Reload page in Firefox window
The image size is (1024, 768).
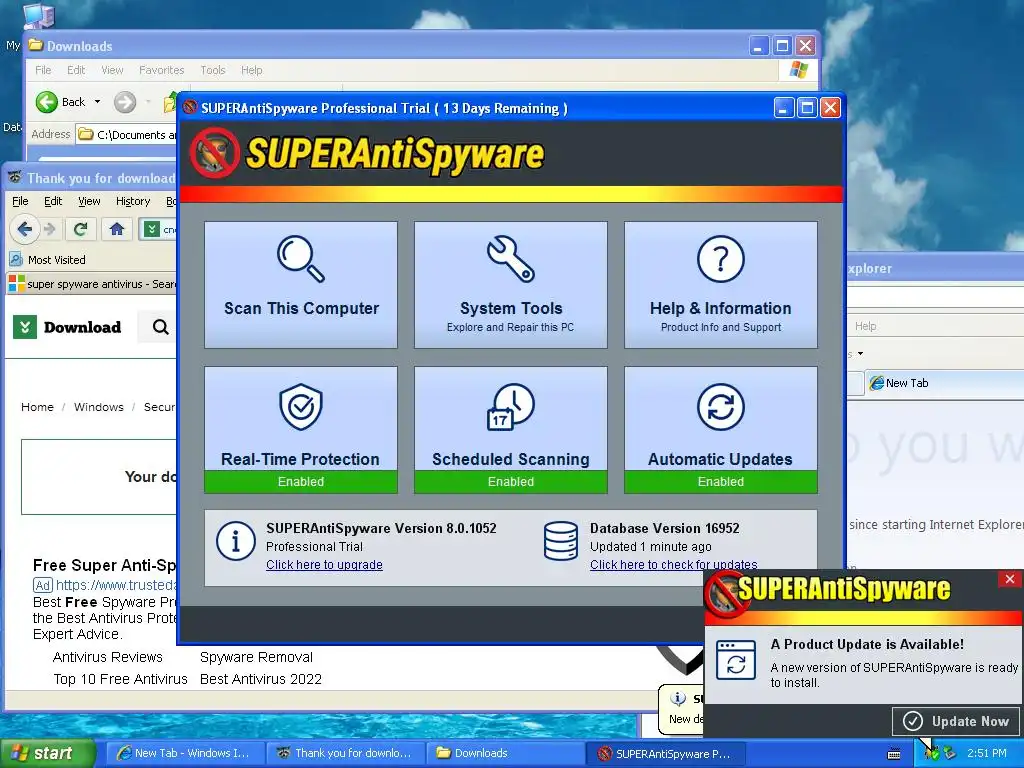pyautogui.click(x=80, y=229)
